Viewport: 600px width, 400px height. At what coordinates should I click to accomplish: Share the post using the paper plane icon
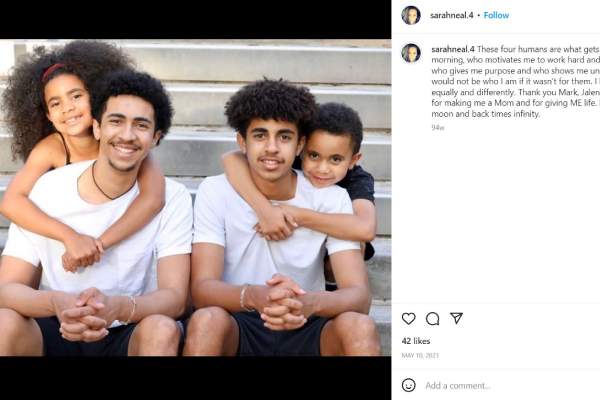click(x=456, y=318)
